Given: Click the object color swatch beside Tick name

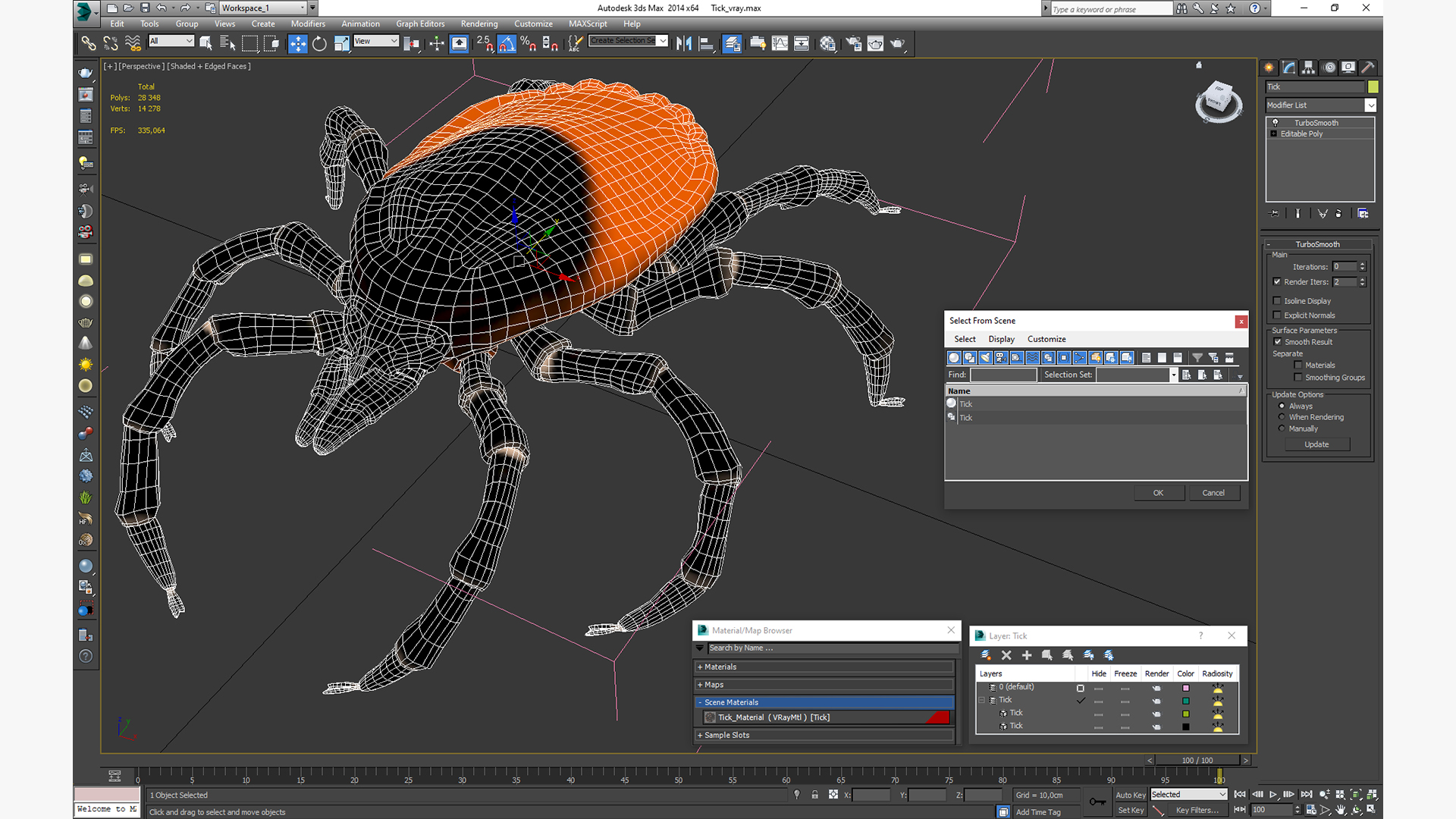Looking at the screenshot, I should coord(1373,87).
